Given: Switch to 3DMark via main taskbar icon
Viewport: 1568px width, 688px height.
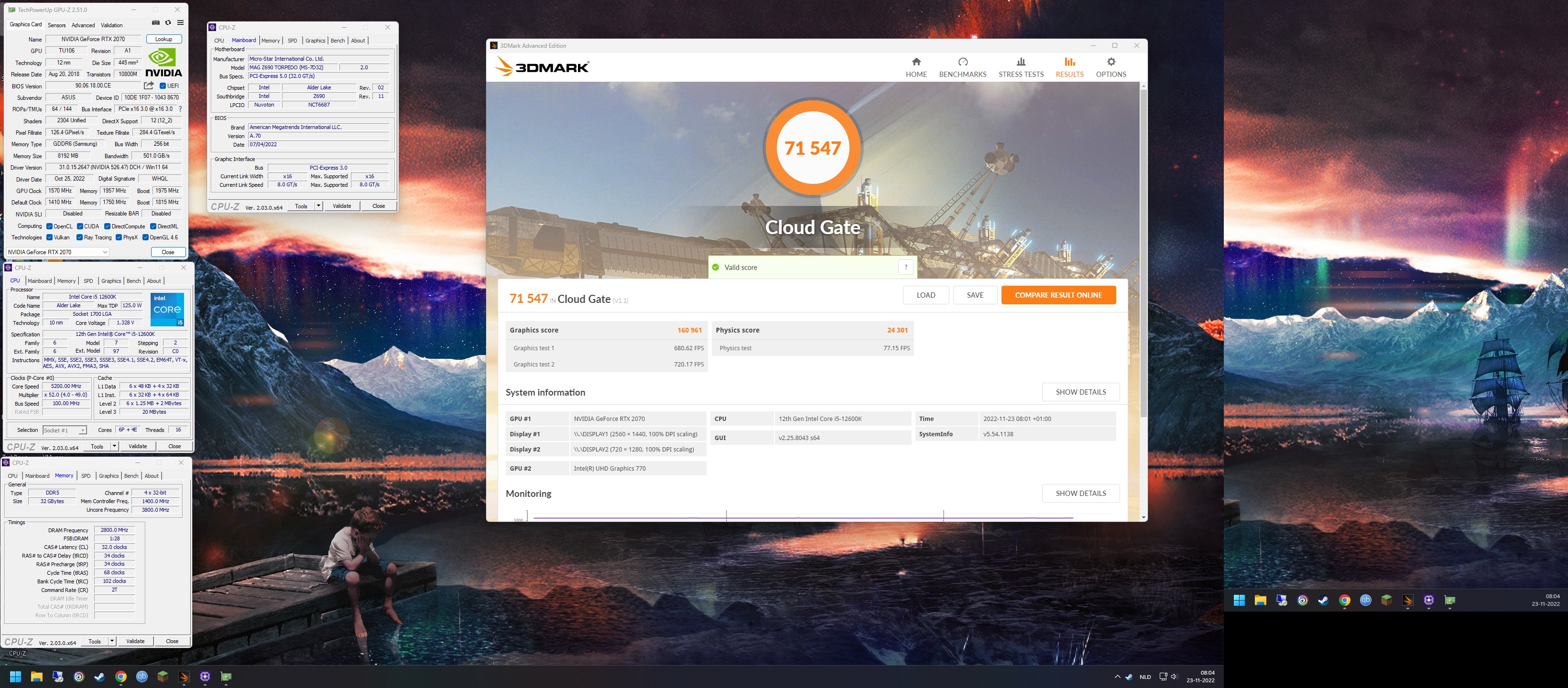Looking at the screenshot, I should (x=184, y=677).
